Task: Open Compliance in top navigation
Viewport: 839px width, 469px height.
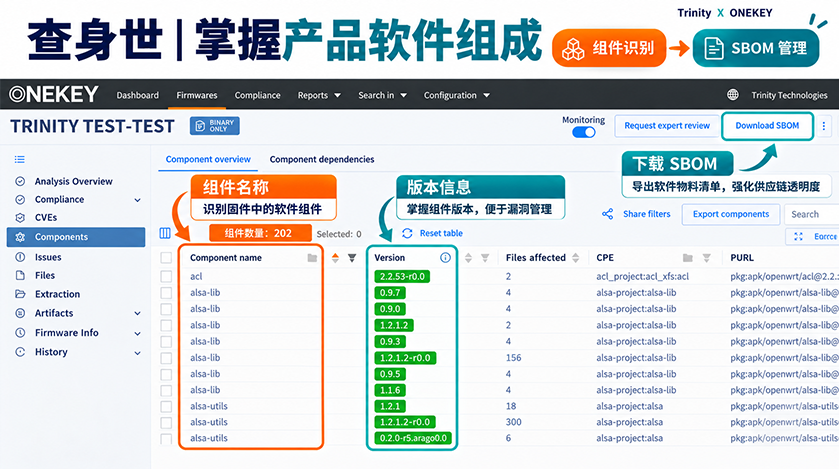Action: (x=257, y=95)
